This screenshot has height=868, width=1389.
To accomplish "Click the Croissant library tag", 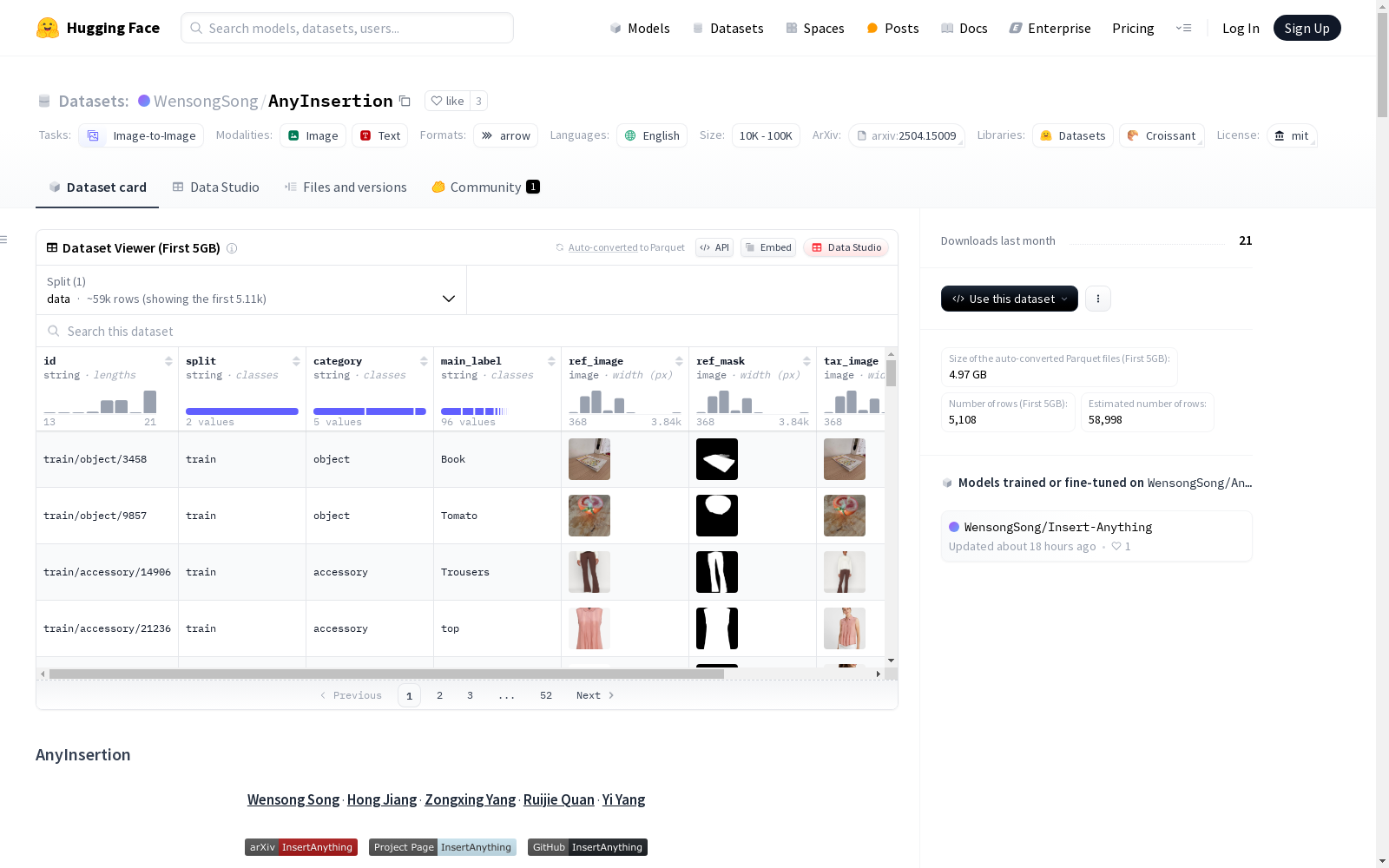I will pyautogui.click(x=1162, y=135).
